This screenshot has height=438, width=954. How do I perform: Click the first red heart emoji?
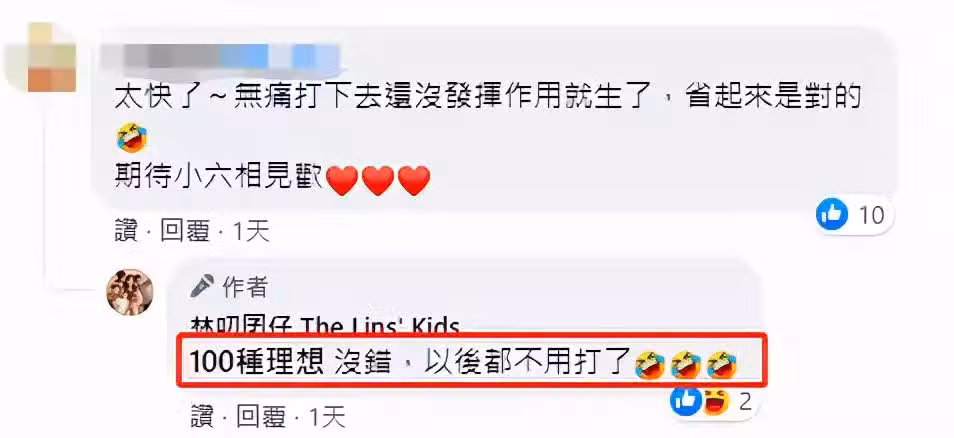pyautogui.click(x=343, y=181)
